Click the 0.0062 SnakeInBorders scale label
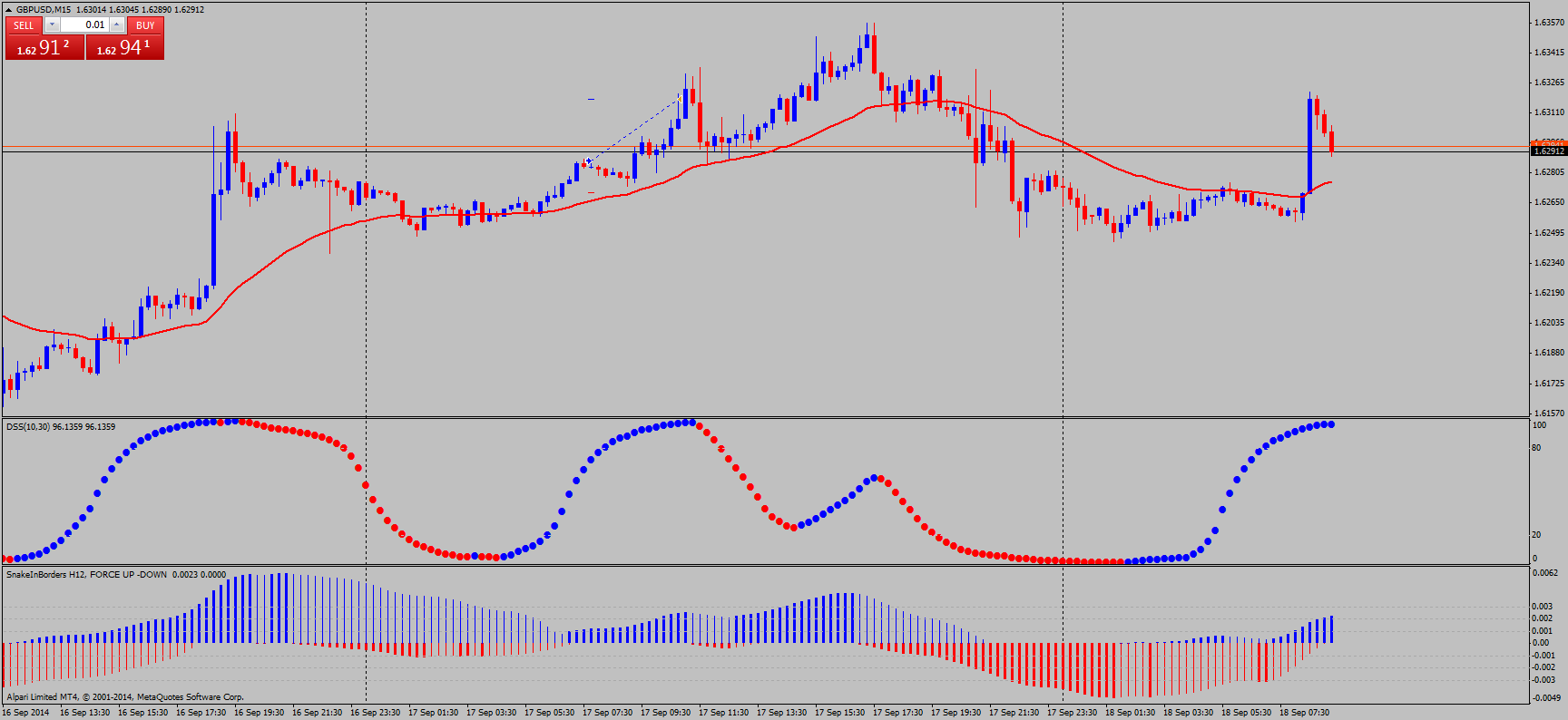Screen dimensions: 1568x720 [1545, 573]
